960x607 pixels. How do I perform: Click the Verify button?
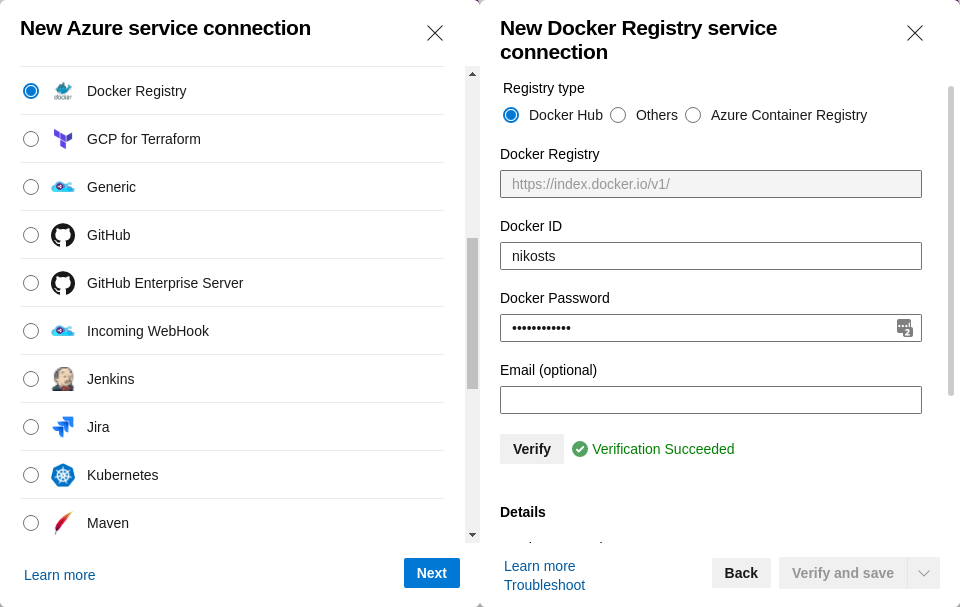[x=532, y=449]
